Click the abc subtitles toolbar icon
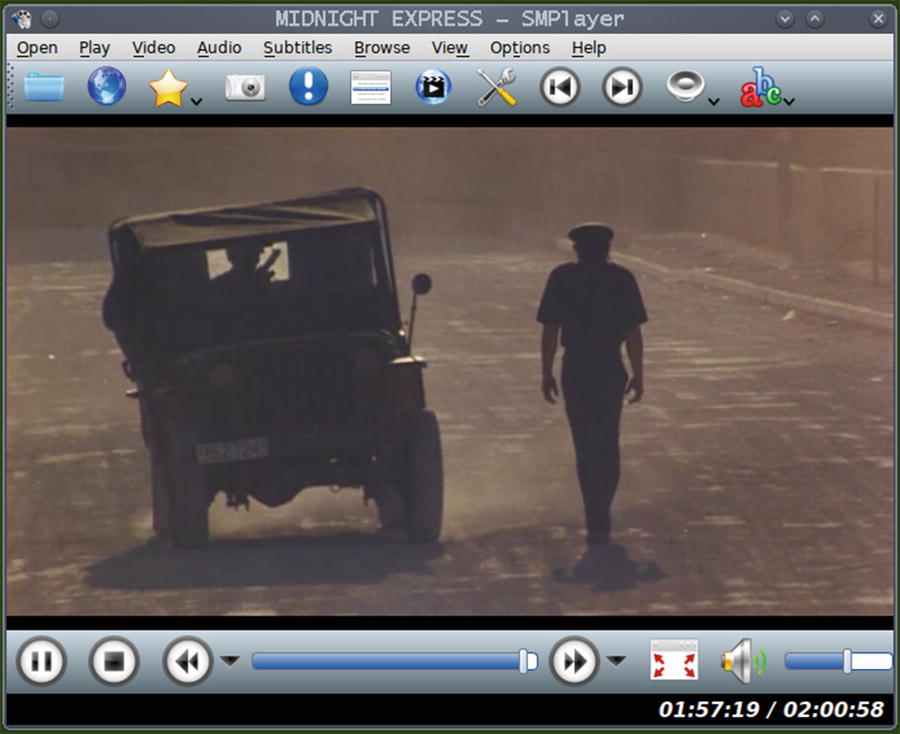The image size is (900, 734). tap(760, 87)
